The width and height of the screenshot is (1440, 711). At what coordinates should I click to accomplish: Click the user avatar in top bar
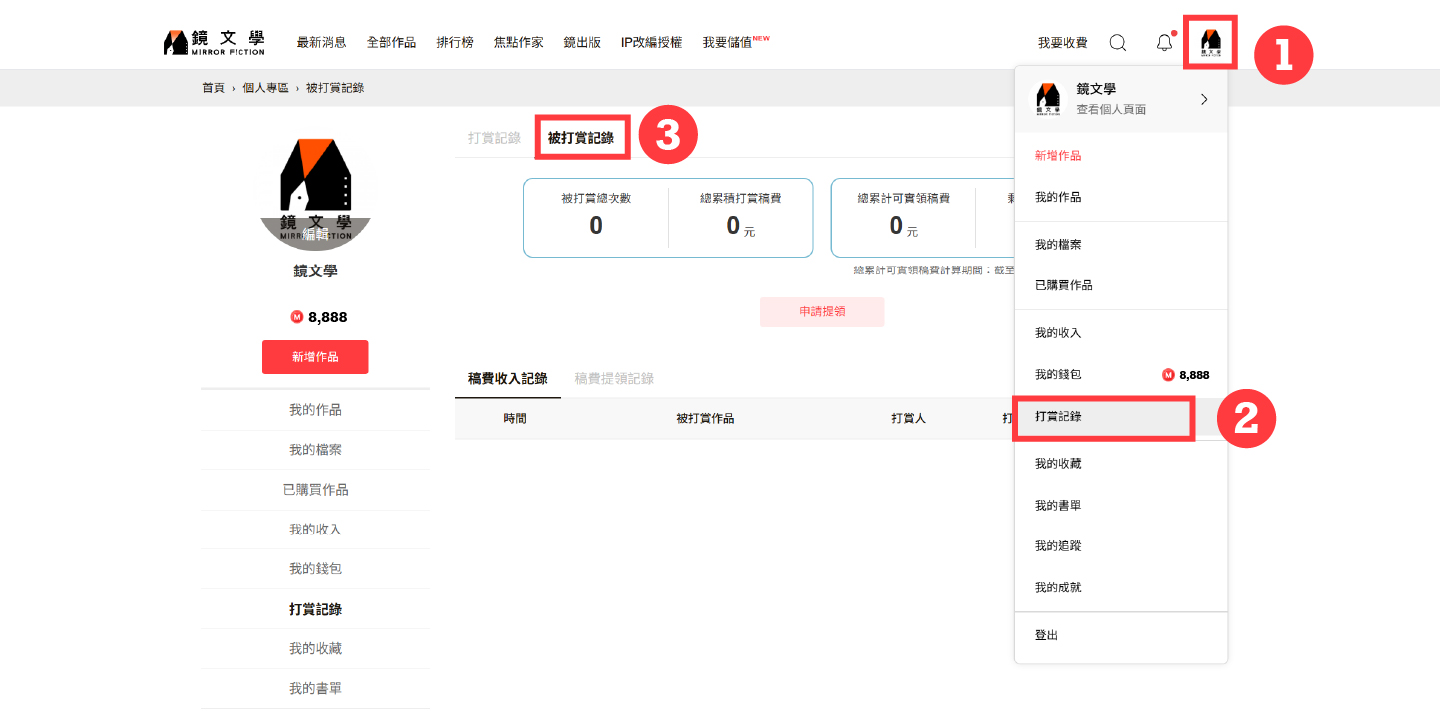coord(1210,42)
